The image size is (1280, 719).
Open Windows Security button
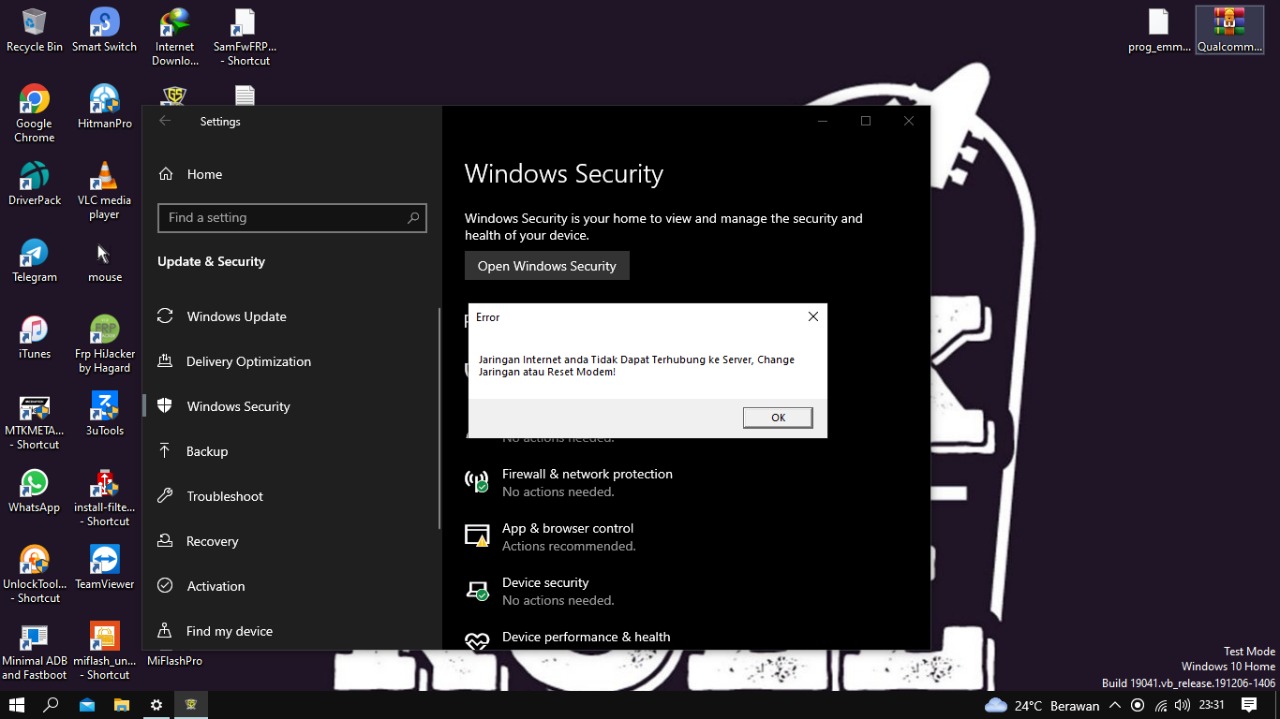[547, 266]
